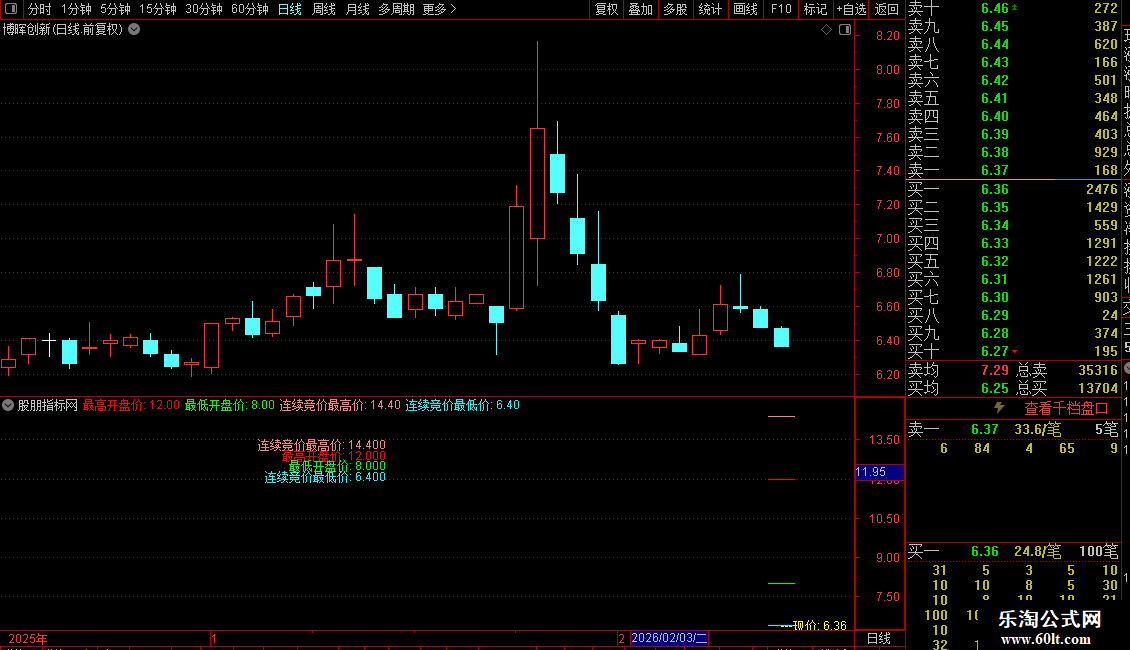This screenshot has width=1130, height=650.
Task: Click the 最低开盘价: 8.00 indicator label
Action: tap(230, 405)
